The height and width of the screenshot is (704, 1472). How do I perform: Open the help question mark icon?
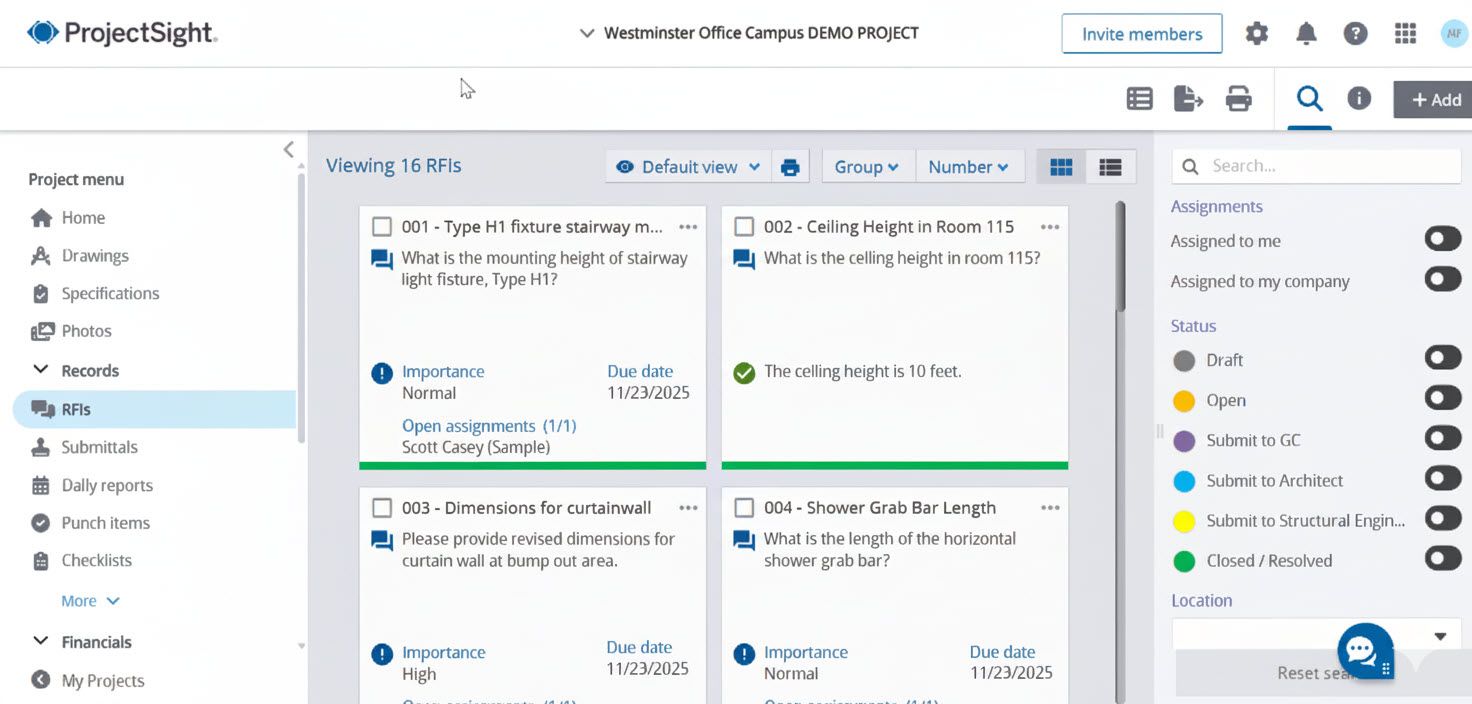tap(1355, 34)
